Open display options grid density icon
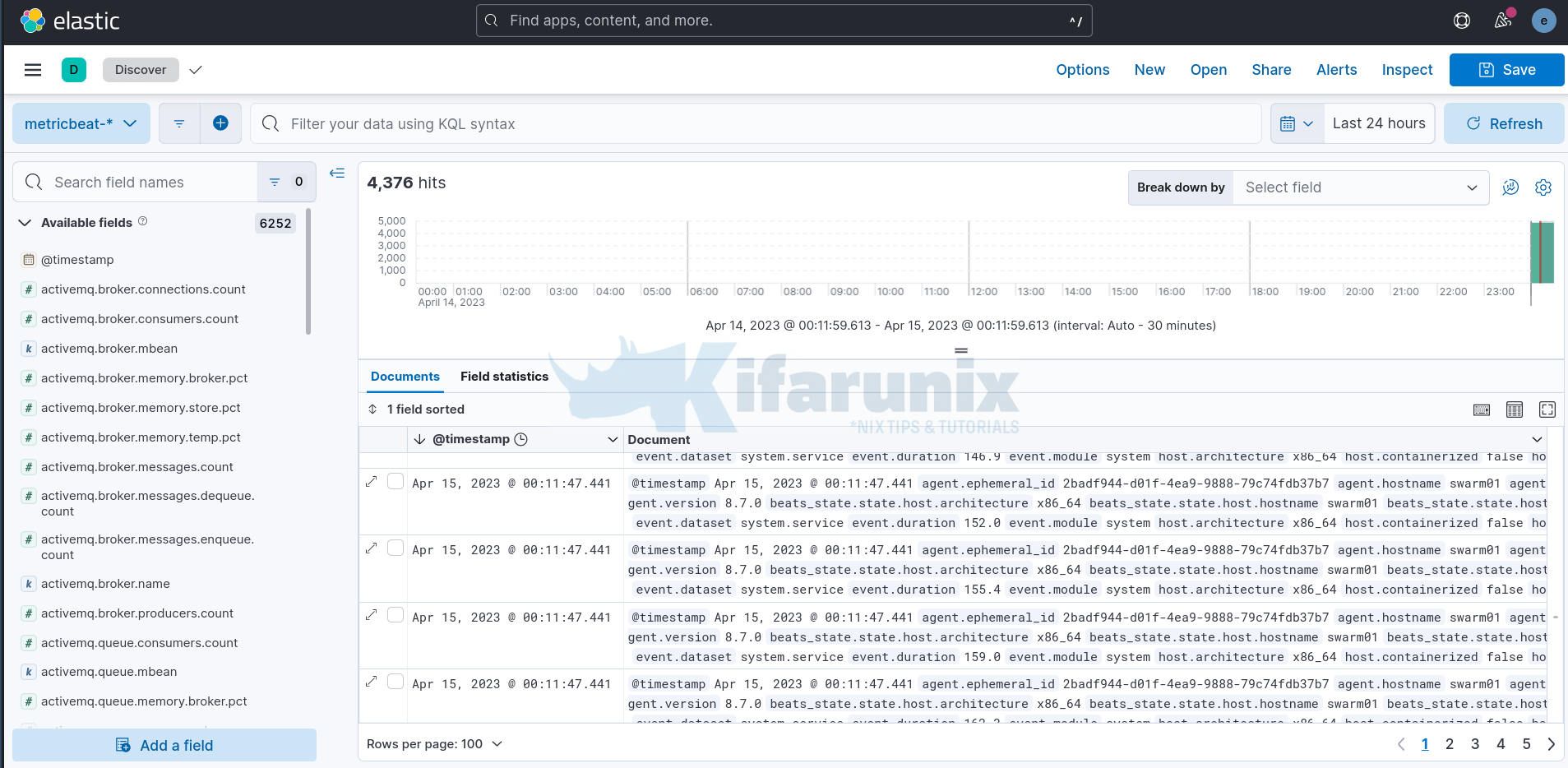This screenshot has height=768, width=1568. 1515,409
